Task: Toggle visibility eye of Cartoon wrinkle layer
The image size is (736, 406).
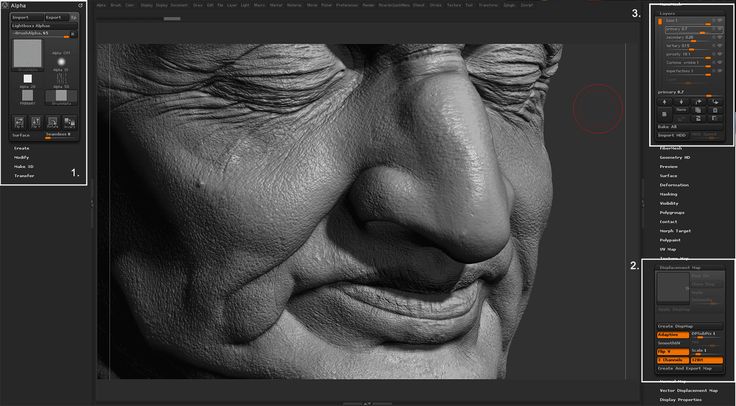Action: pos(719,62)
